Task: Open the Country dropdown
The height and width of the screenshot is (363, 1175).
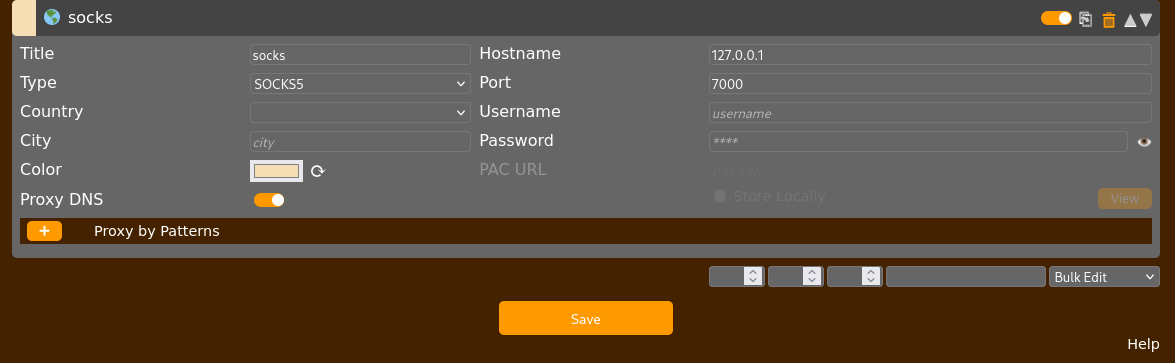Action: (360, 112)
